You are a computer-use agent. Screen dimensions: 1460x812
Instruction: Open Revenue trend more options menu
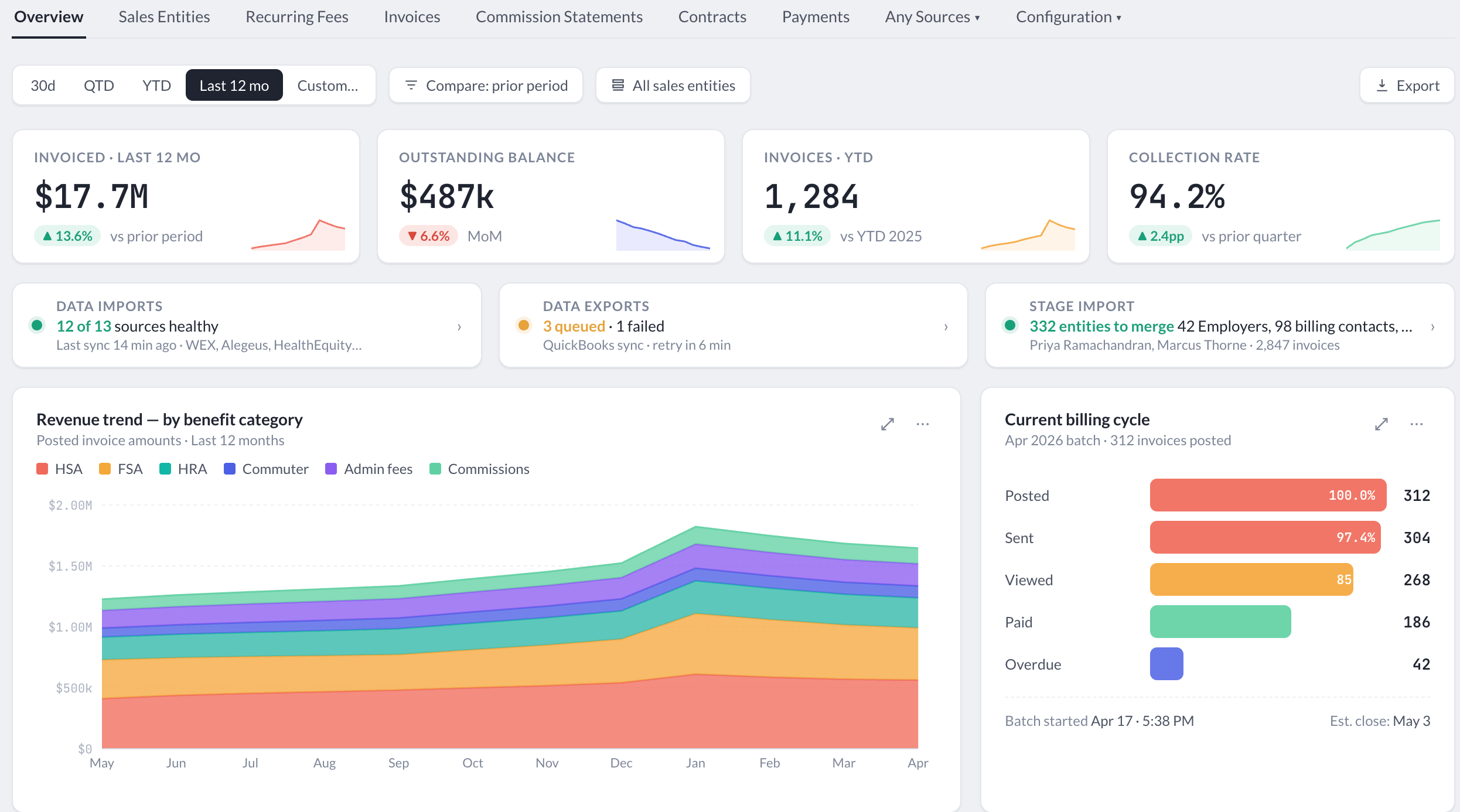click(923, 424)
